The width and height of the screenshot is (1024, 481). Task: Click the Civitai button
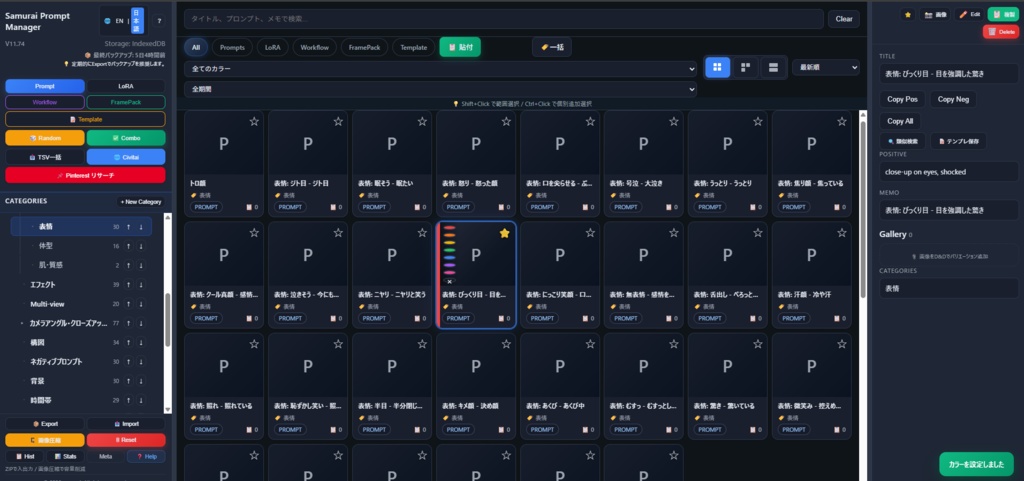click(126, 157)
